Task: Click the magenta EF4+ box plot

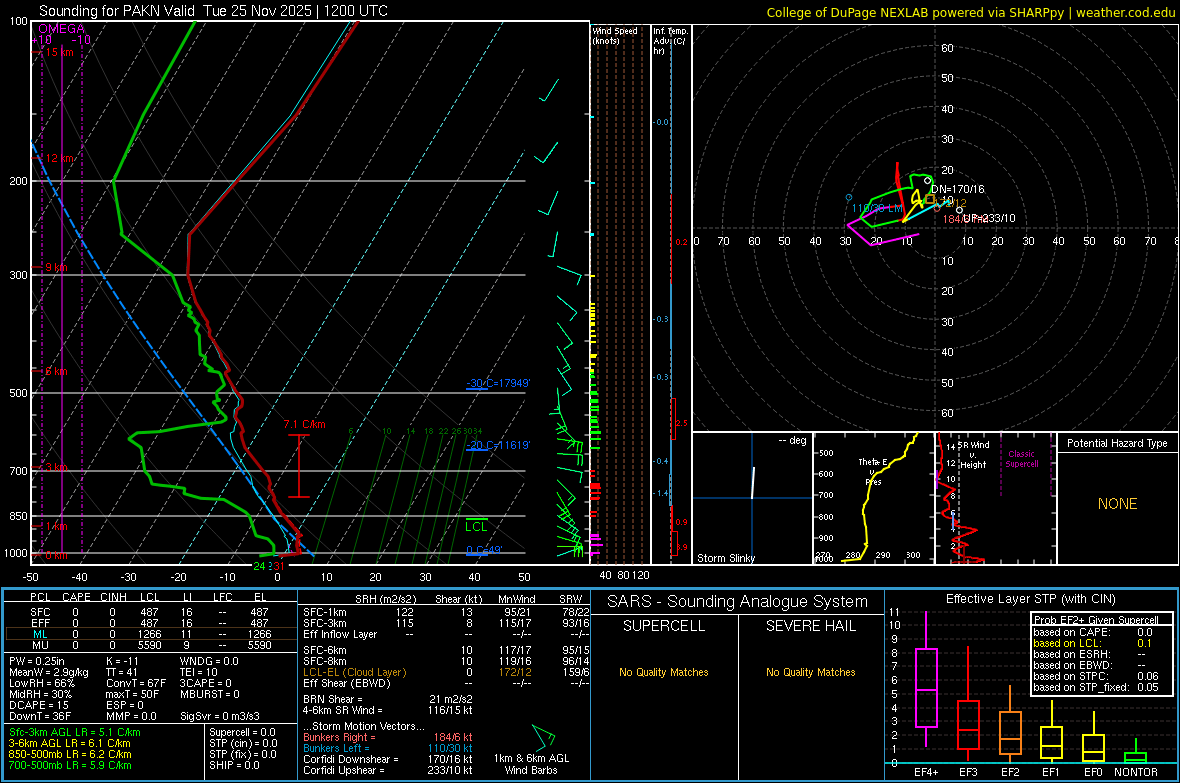Action: click(x=926, y=679)
